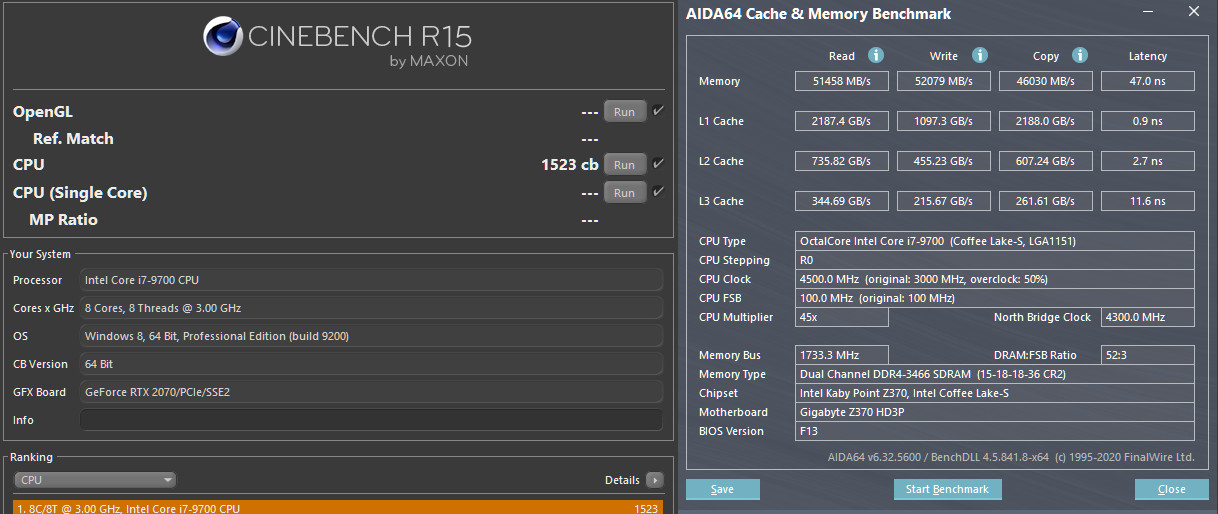
Task: Click the Cinebench sphere logo
Action: pos(222,38)
